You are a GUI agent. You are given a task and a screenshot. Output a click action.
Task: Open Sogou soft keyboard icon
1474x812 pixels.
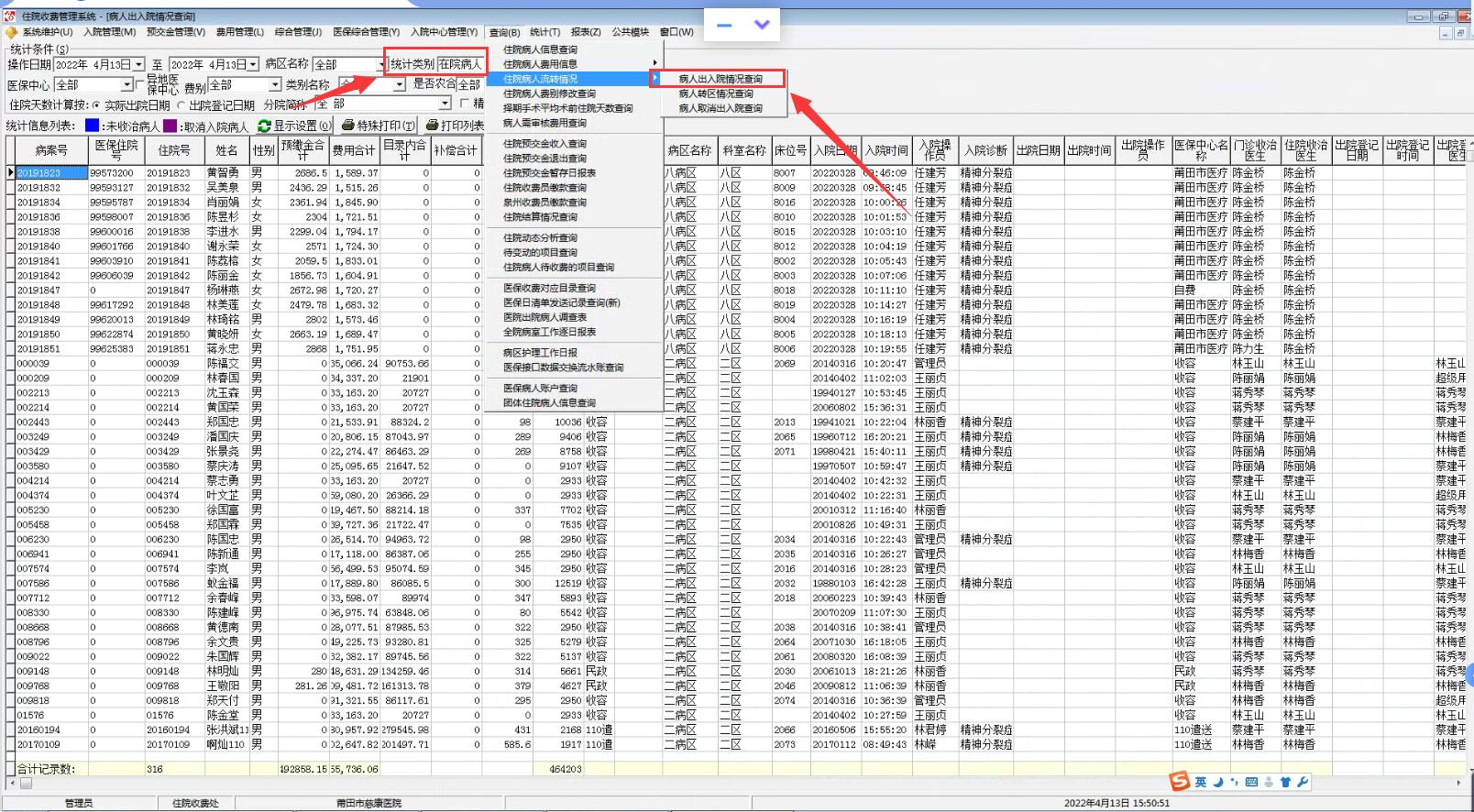point(1251,782)
